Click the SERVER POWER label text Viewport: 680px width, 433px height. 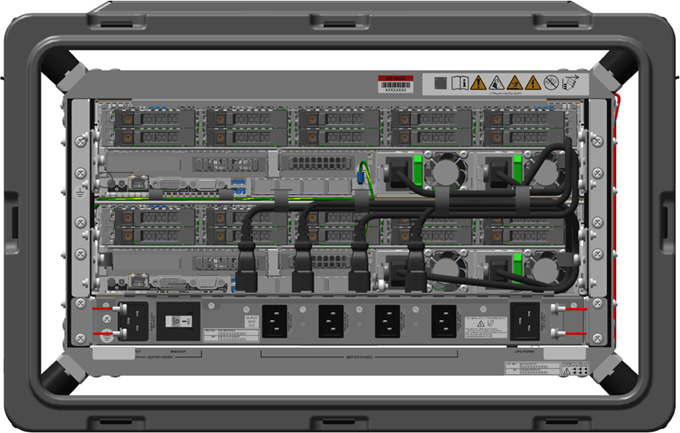359,357
